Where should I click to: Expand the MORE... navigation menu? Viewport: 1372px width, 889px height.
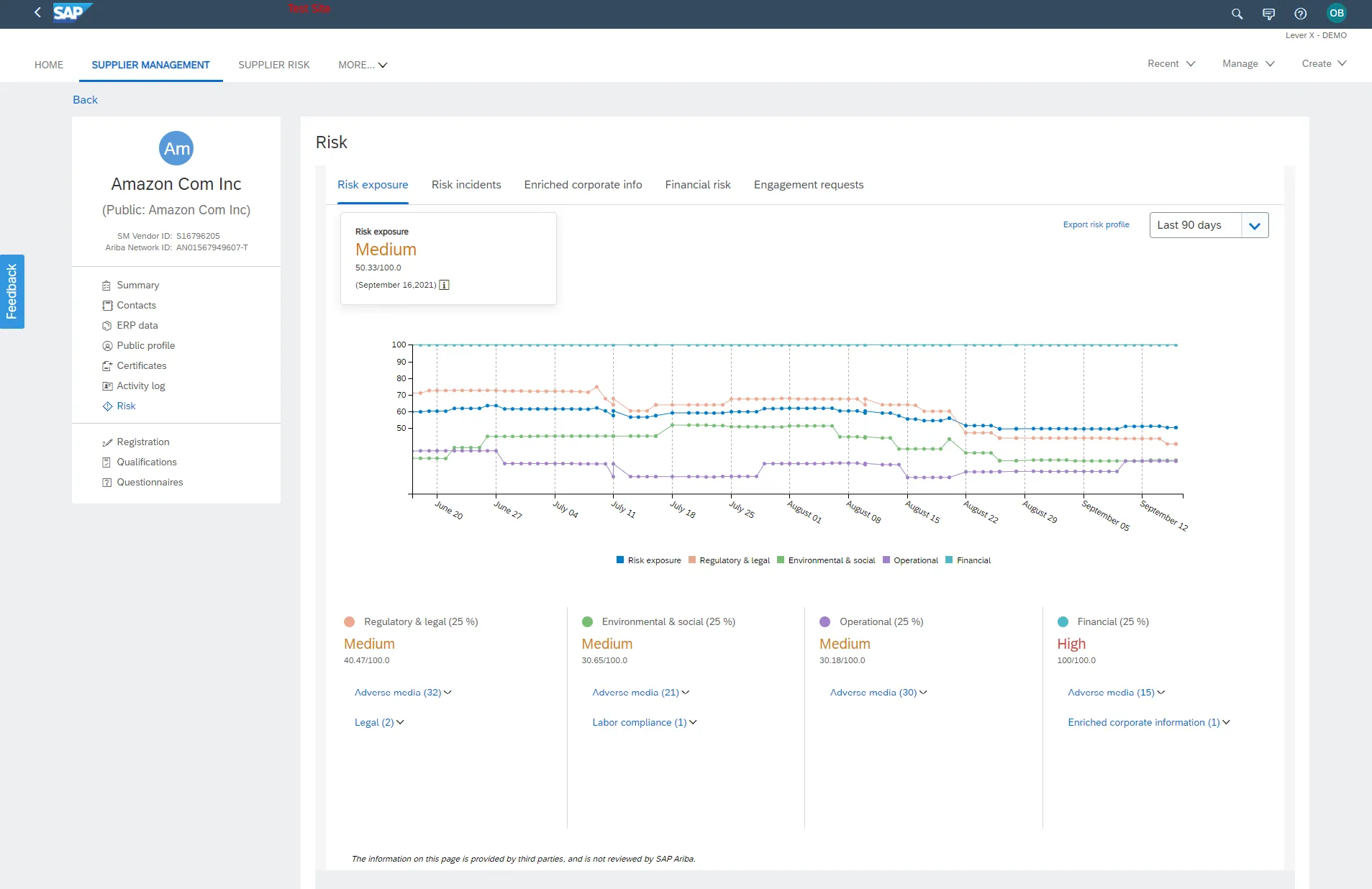tap(363, 65)
